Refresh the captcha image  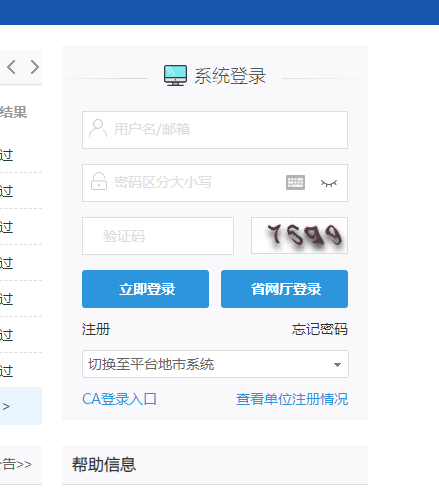coord(299,236)
